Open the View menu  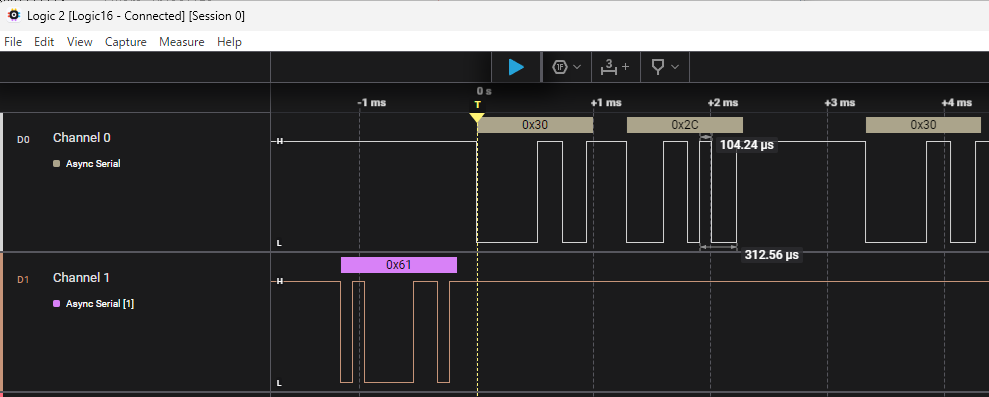click(79, 42)
